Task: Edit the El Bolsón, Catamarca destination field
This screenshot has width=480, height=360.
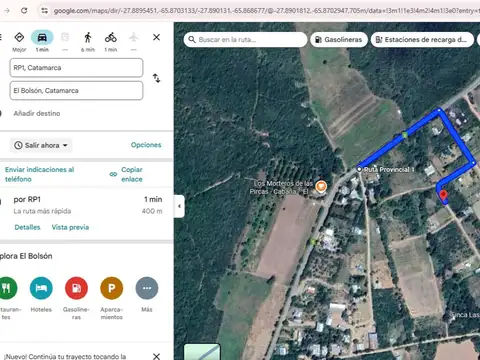Action: 76,90
